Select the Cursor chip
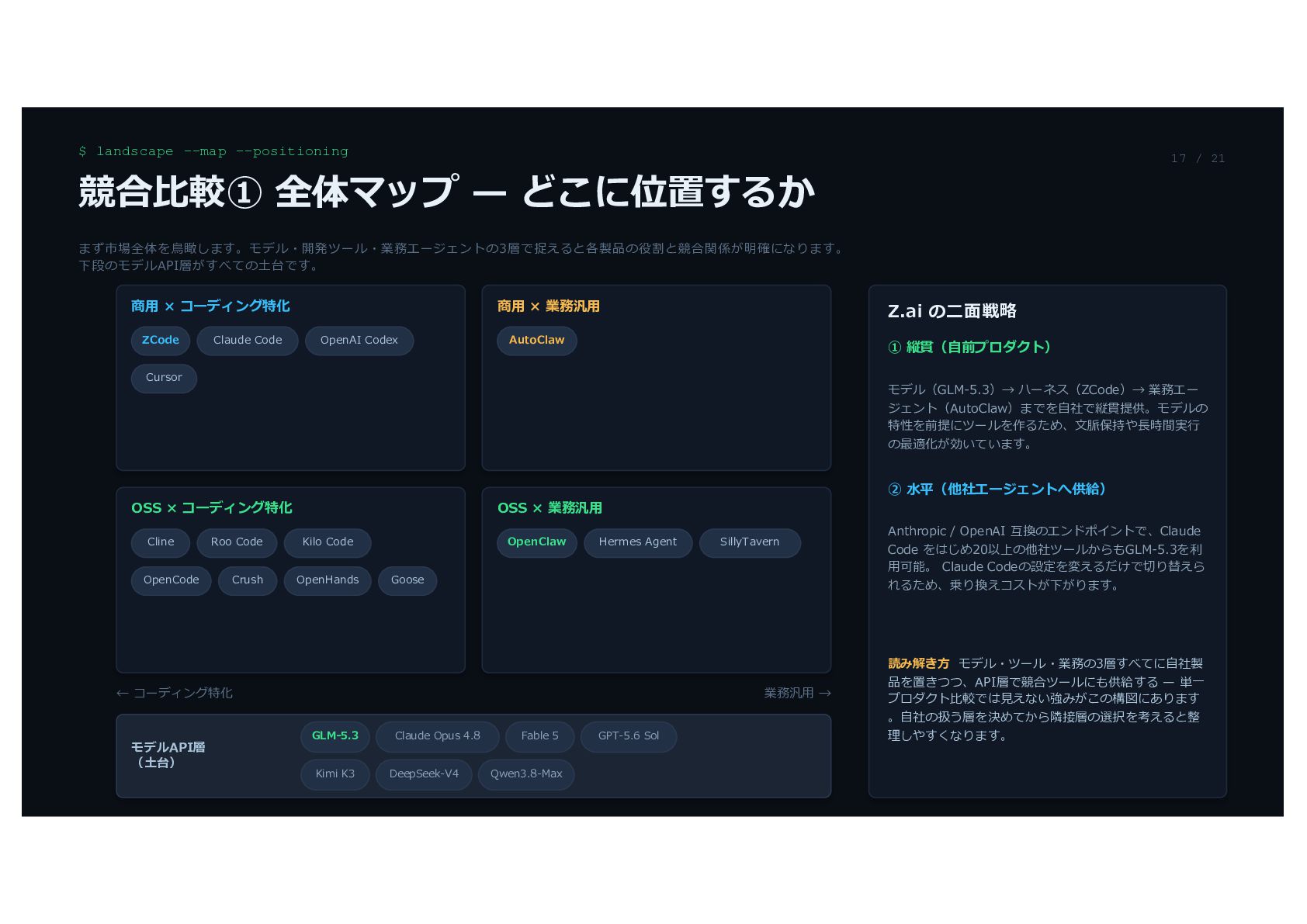Image resolution: width=1307 pixels, height=924 pixels. click(x=164, y=378)
